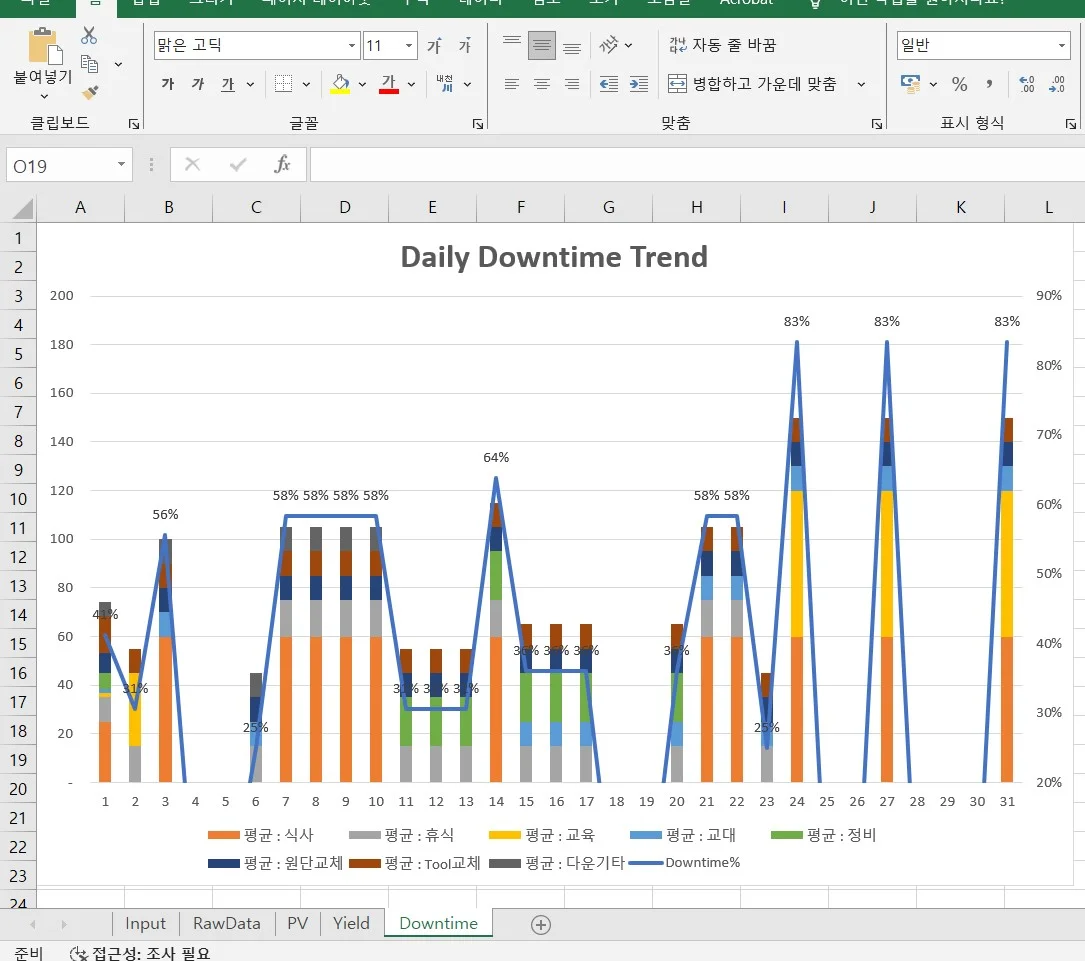Copy the selection using the copy icon
The width and height of the screenshot is (1085, 961).
[x=89, y=64]
